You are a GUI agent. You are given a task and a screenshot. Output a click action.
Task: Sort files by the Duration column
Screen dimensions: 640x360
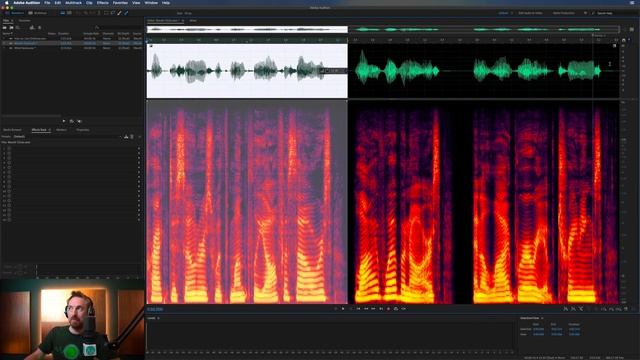click(x=63, y=33)
